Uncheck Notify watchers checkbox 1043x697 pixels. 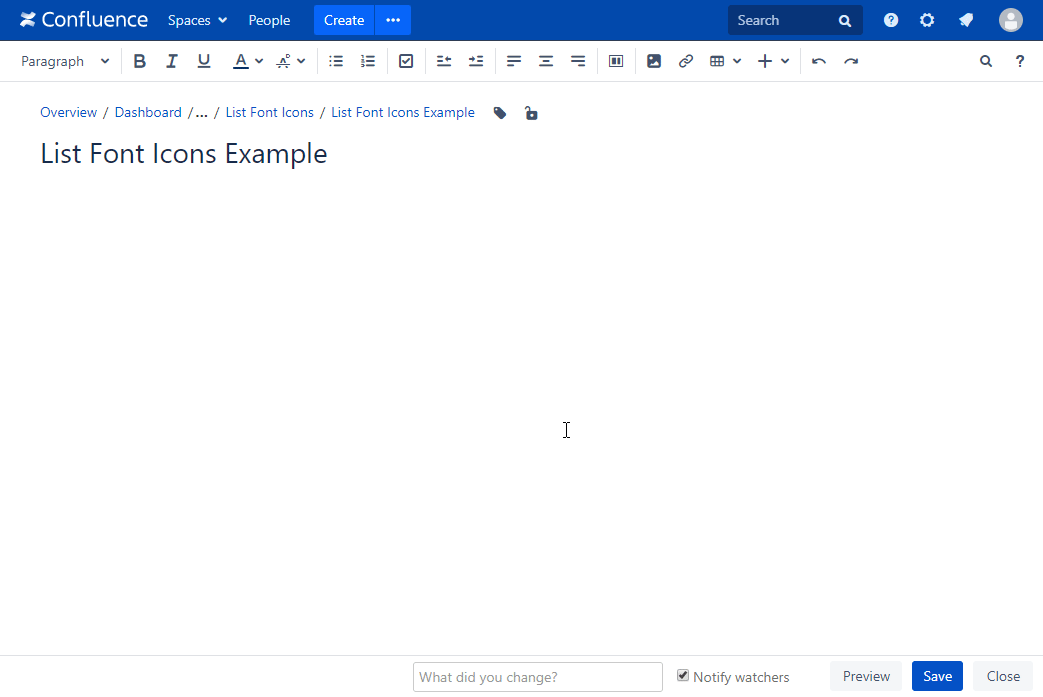click(x=683, y=676)
